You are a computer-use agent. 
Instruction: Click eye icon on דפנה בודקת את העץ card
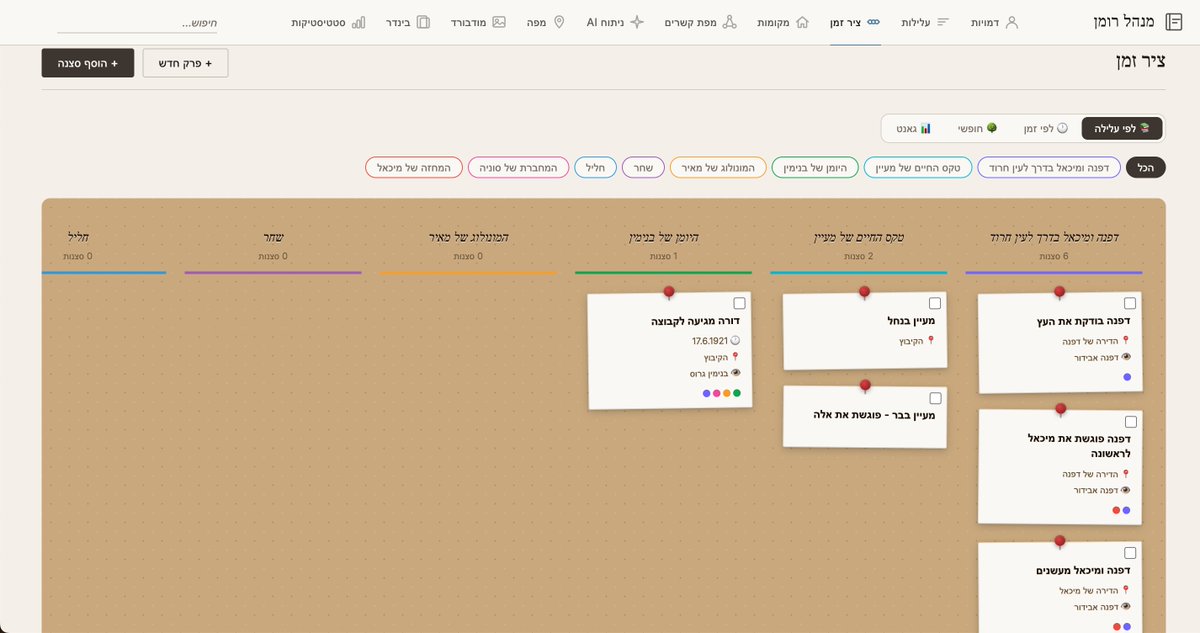coord(1126,357)
